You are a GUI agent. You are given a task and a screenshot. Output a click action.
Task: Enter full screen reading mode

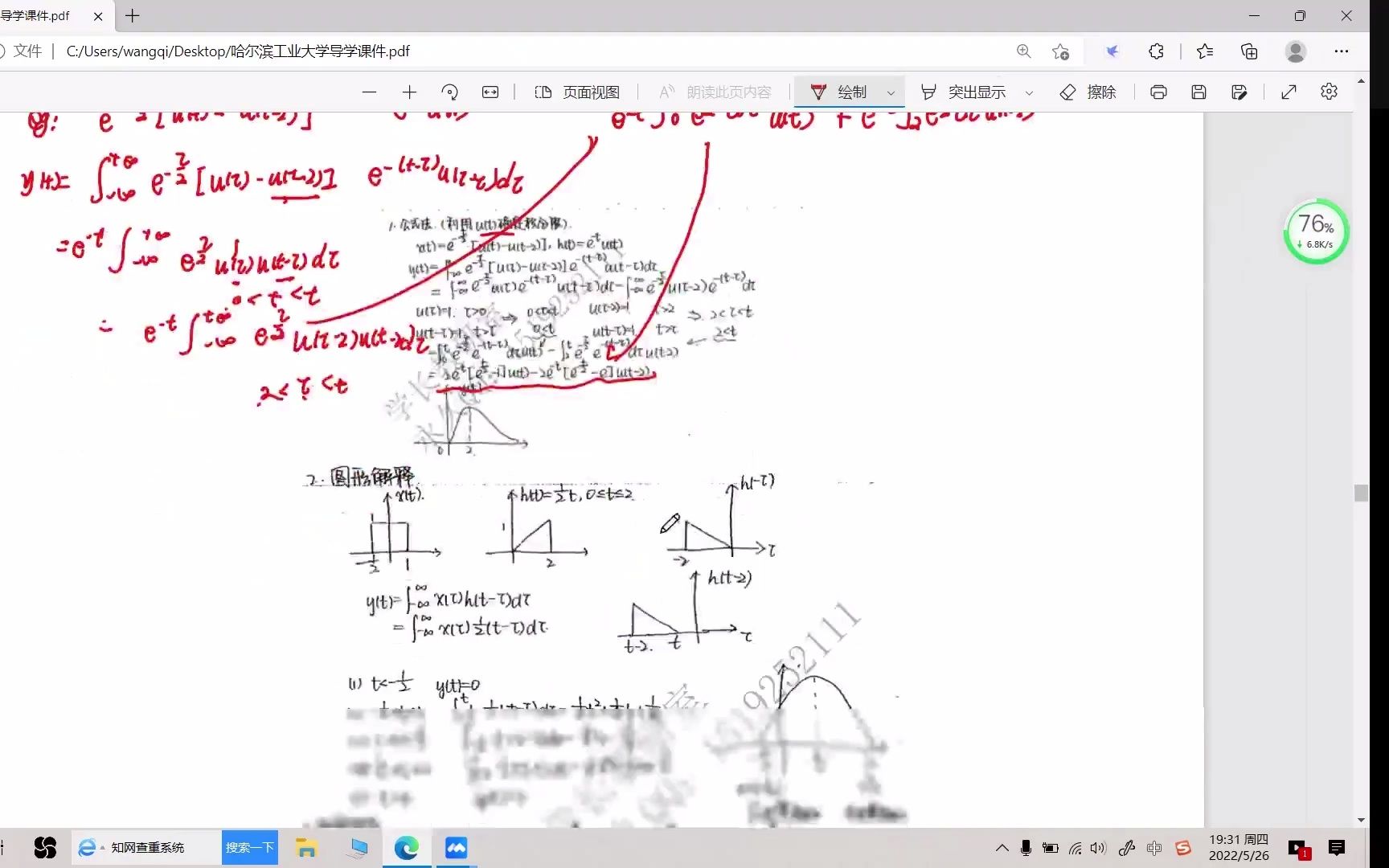[x=1289, y=92]
